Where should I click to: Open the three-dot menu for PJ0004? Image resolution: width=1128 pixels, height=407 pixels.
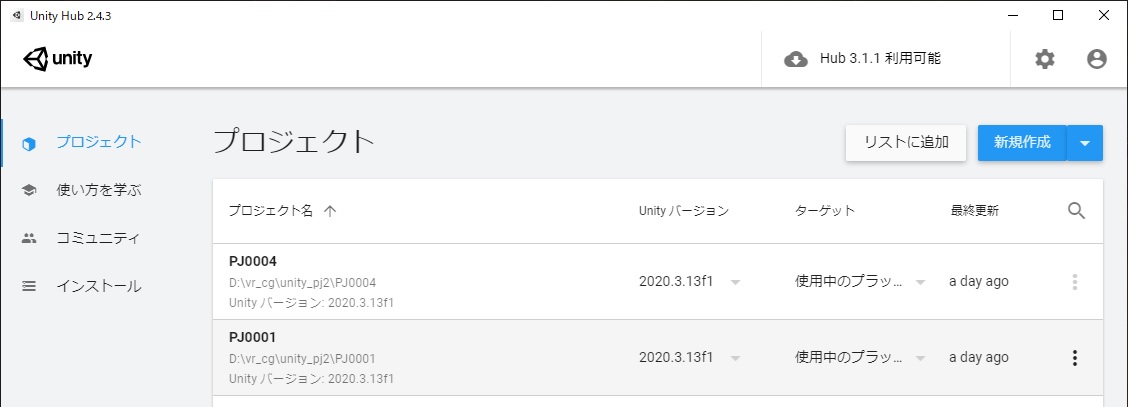coord(1075,282)
